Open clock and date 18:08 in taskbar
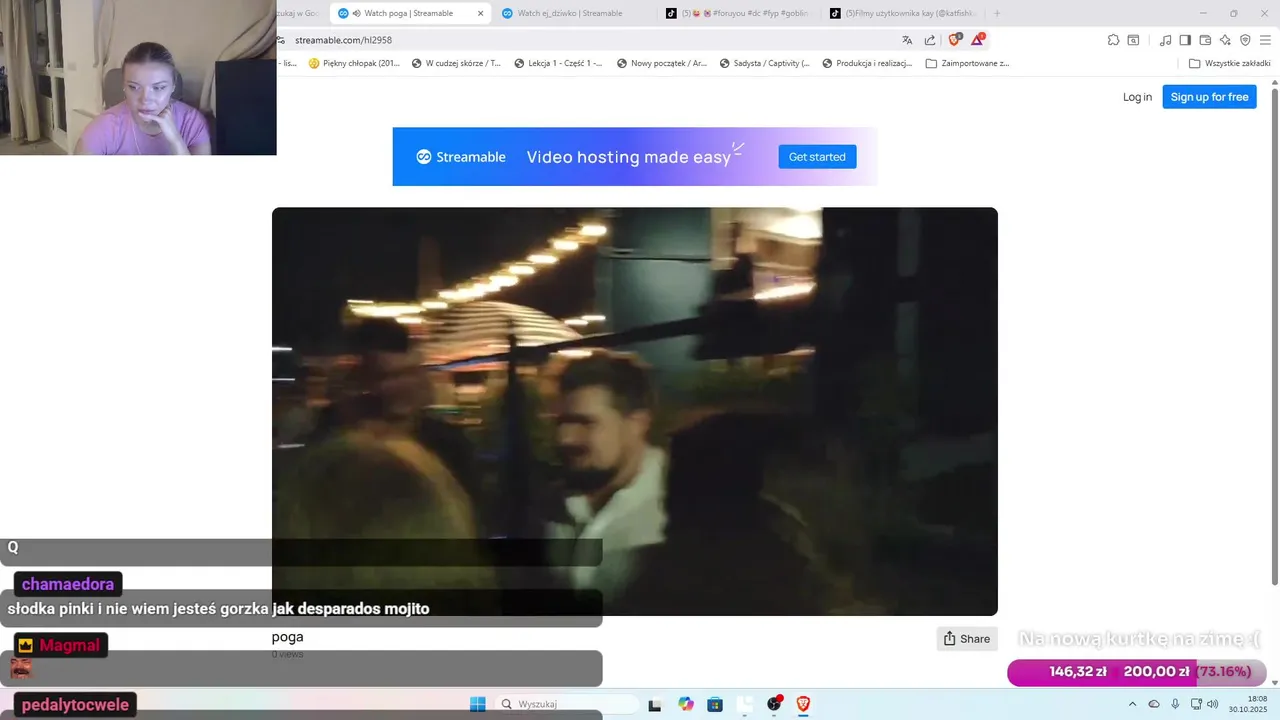 click(1250, 704)
